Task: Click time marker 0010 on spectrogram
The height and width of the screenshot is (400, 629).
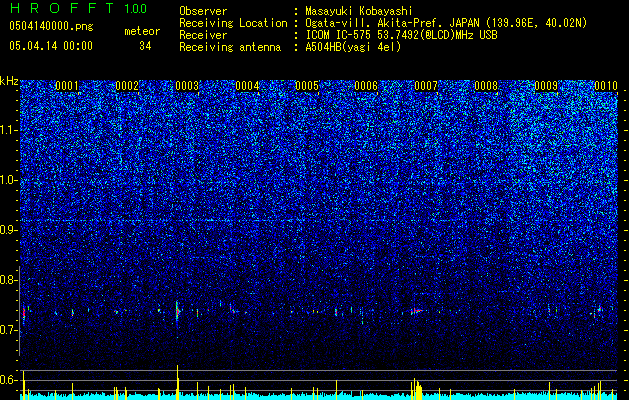Action: point(606,86)
